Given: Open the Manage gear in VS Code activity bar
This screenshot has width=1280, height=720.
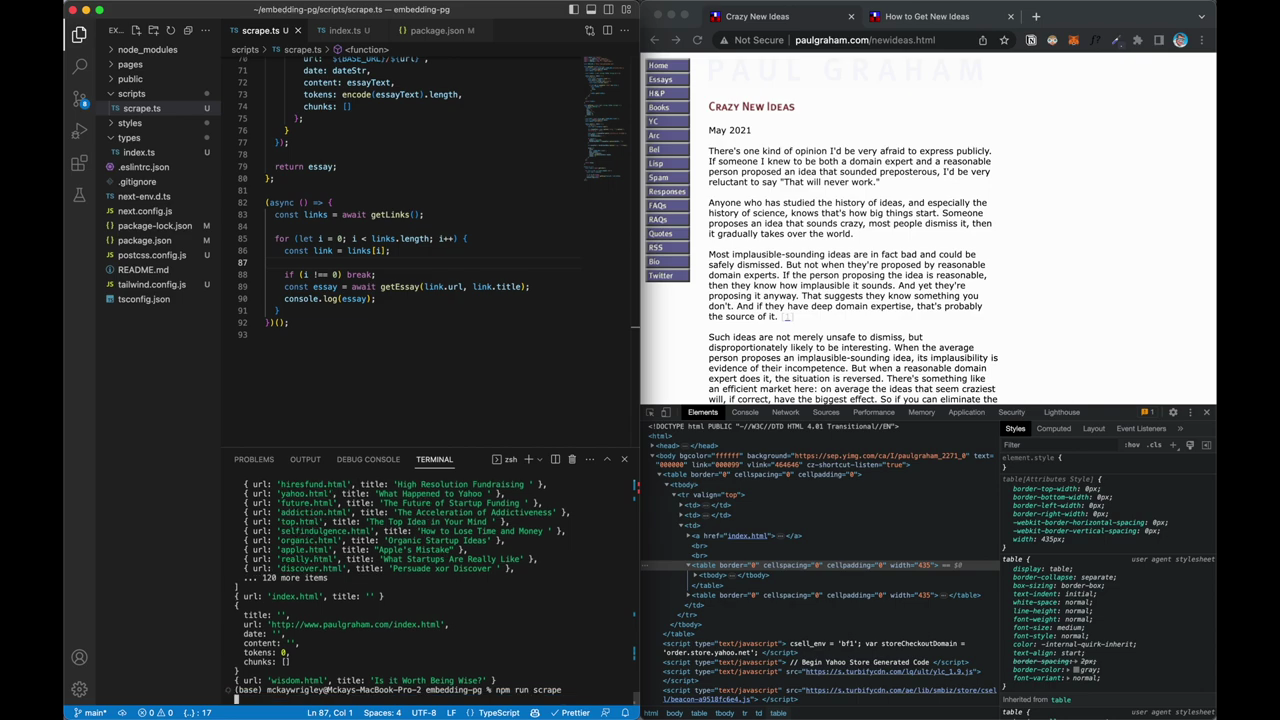Looking at the screenshot, I should pyautogui.click(x=79, y=689).
